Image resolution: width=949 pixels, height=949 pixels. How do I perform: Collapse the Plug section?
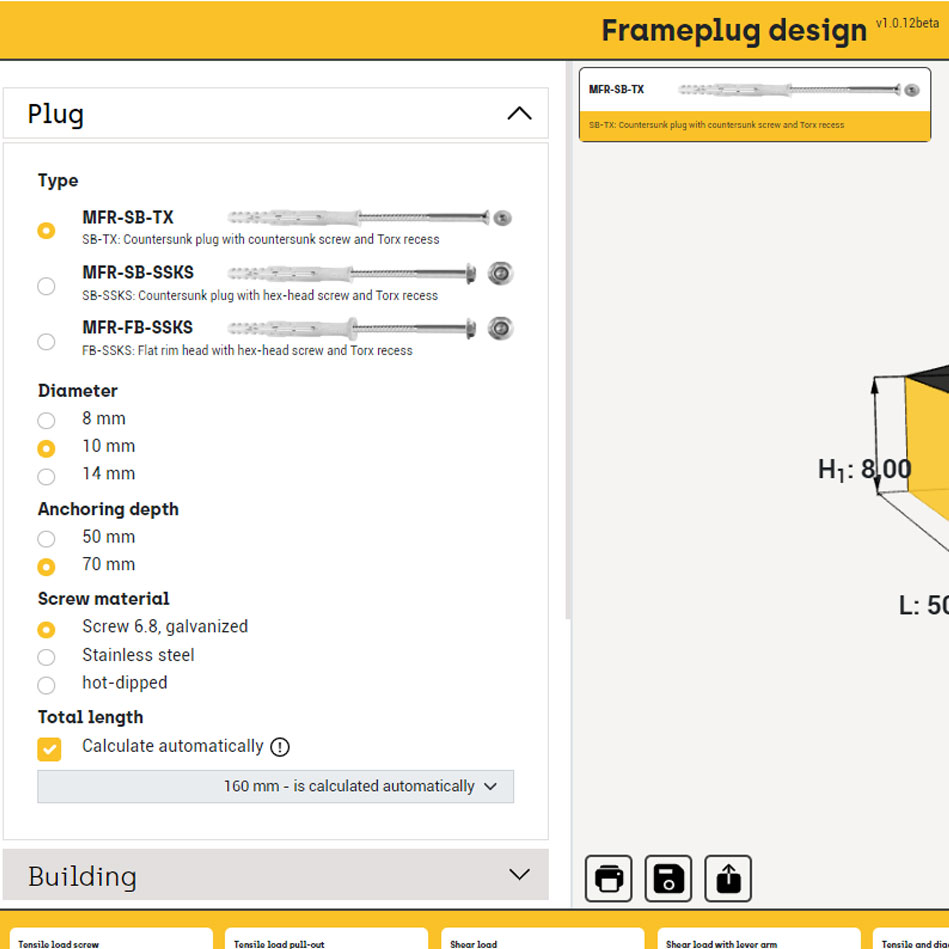click(x=519, y=113)
